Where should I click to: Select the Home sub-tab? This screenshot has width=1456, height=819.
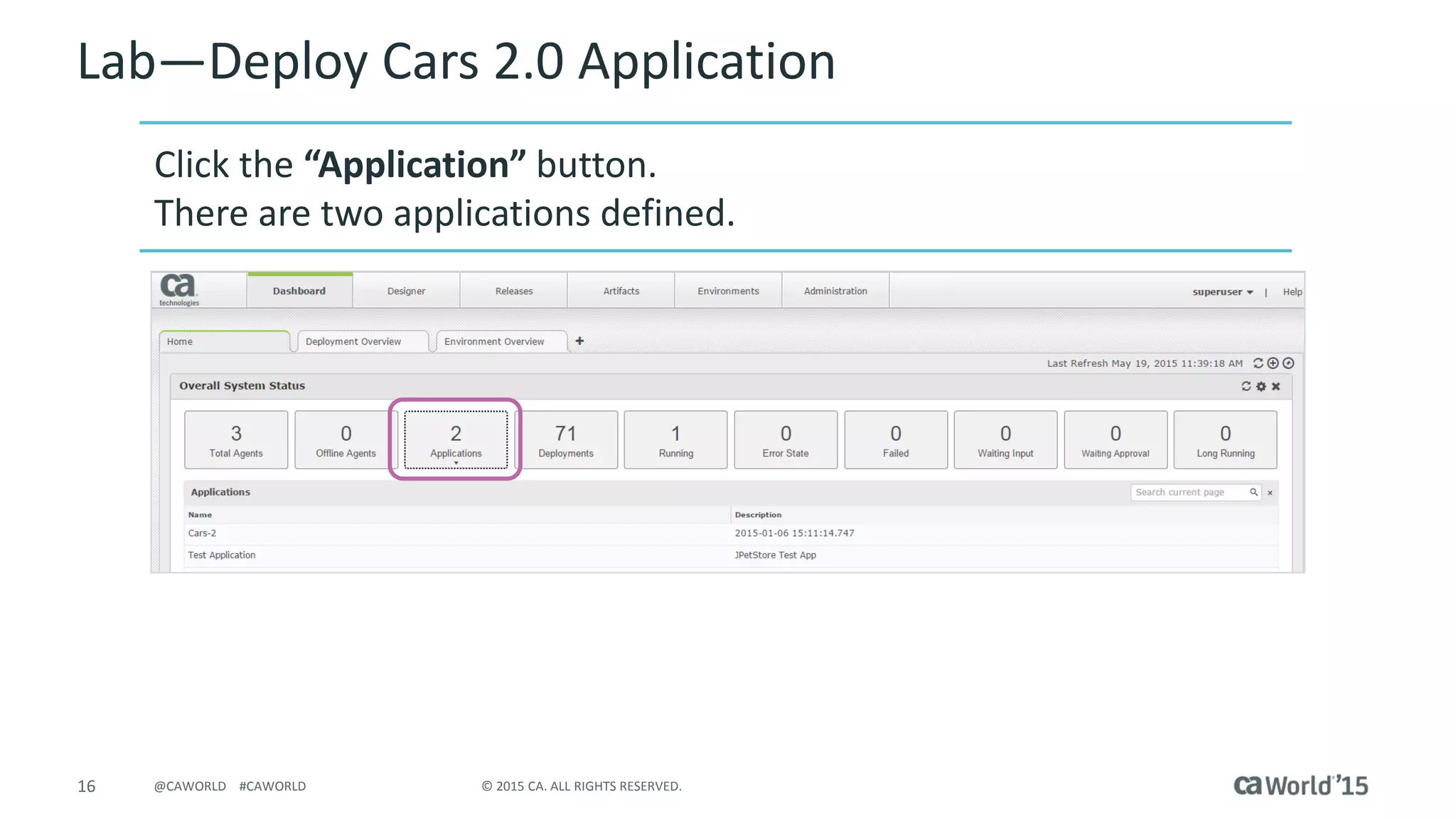225,341
